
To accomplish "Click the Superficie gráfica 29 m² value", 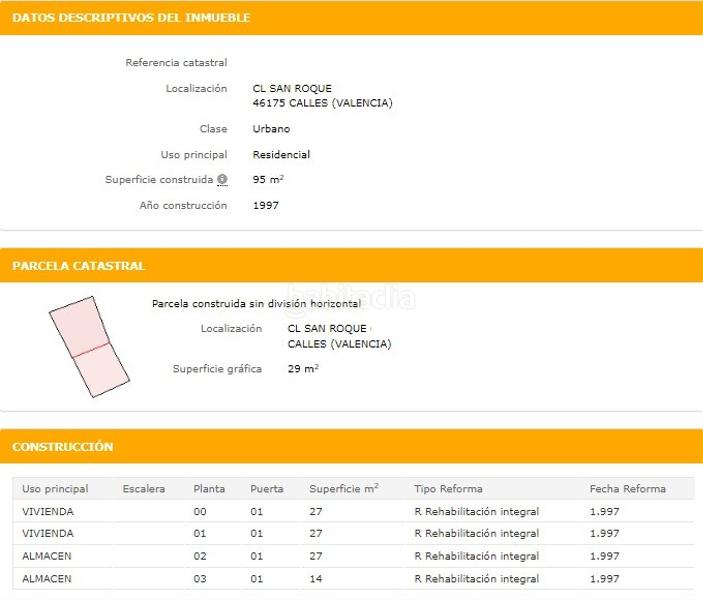I will (303, 369).
